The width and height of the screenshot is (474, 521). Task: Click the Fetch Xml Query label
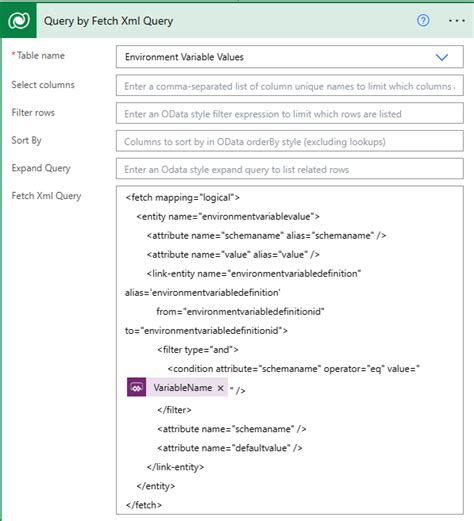click(46, 196)
